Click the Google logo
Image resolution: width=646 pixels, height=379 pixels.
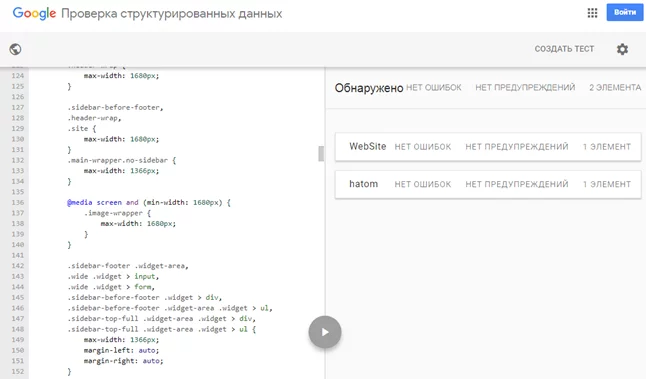pos(34,13)
